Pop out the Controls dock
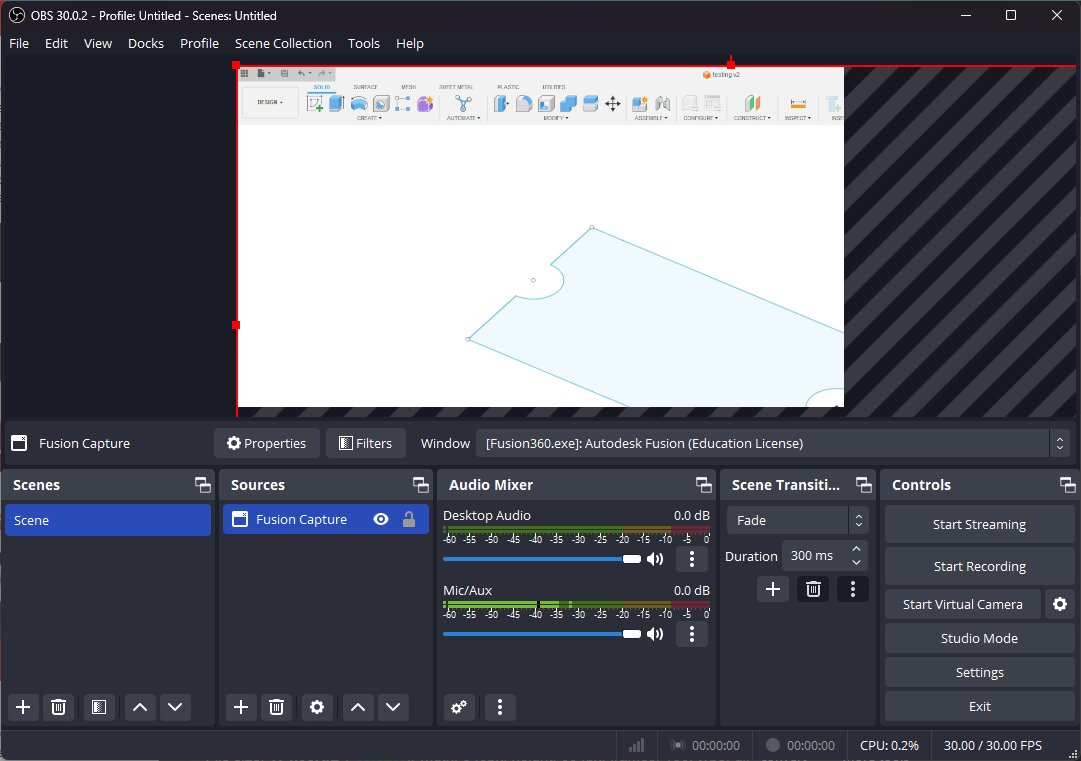This screenshot has width=1081, height=761. [1068, 485]
